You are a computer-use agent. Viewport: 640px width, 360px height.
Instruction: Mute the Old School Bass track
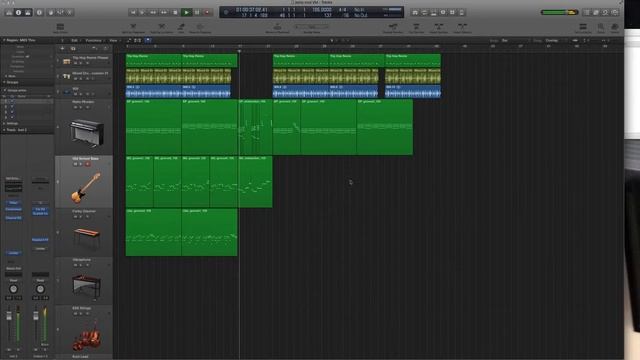point(76,164)
